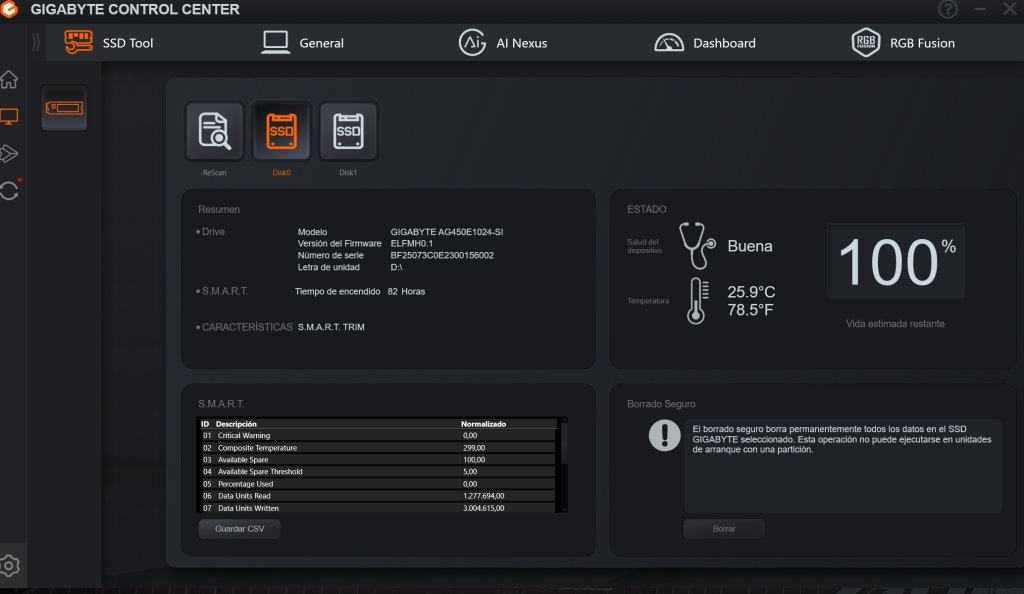The width and height of the screenshot is (1024, 594).
Task: Click the Buena health status text
Action: coord(750,246)
